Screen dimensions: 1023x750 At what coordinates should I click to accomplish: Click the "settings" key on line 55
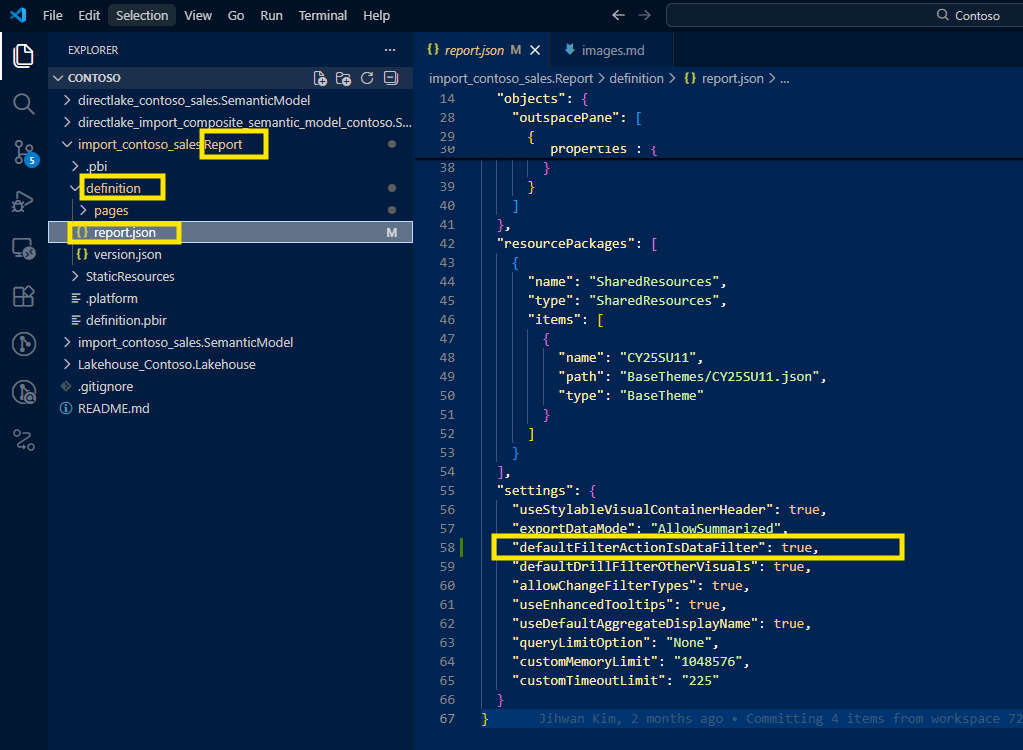[538, 491]
